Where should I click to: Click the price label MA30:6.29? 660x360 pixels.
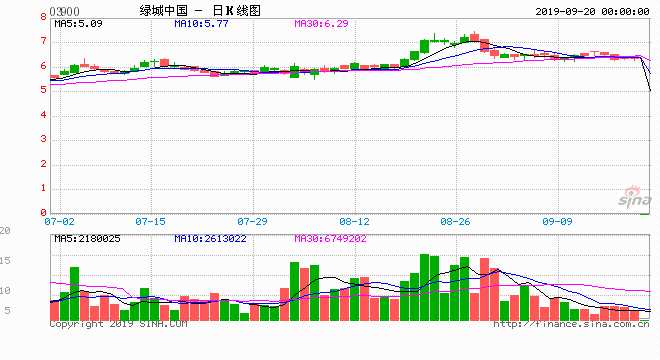coord(322,24)
